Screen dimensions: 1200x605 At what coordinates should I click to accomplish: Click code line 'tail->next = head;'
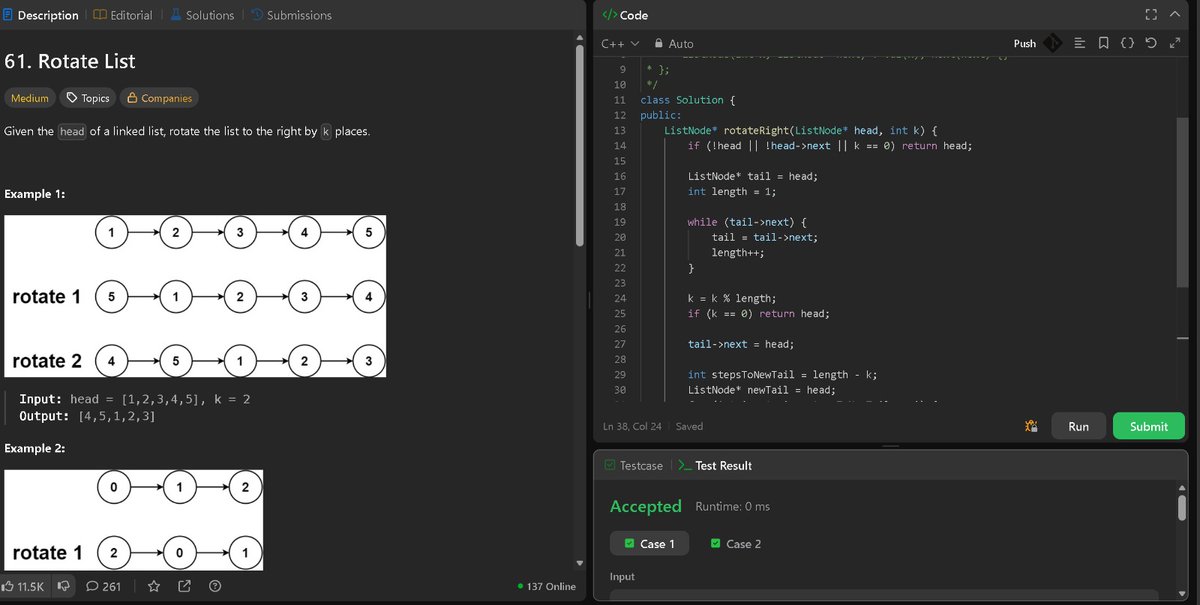coord(741,344)
